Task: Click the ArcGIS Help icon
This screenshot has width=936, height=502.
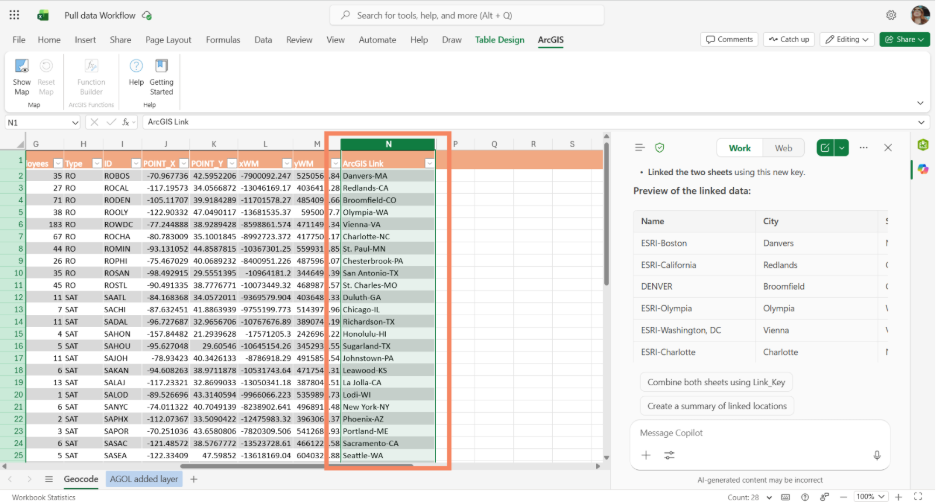Action: coord(136,73)
